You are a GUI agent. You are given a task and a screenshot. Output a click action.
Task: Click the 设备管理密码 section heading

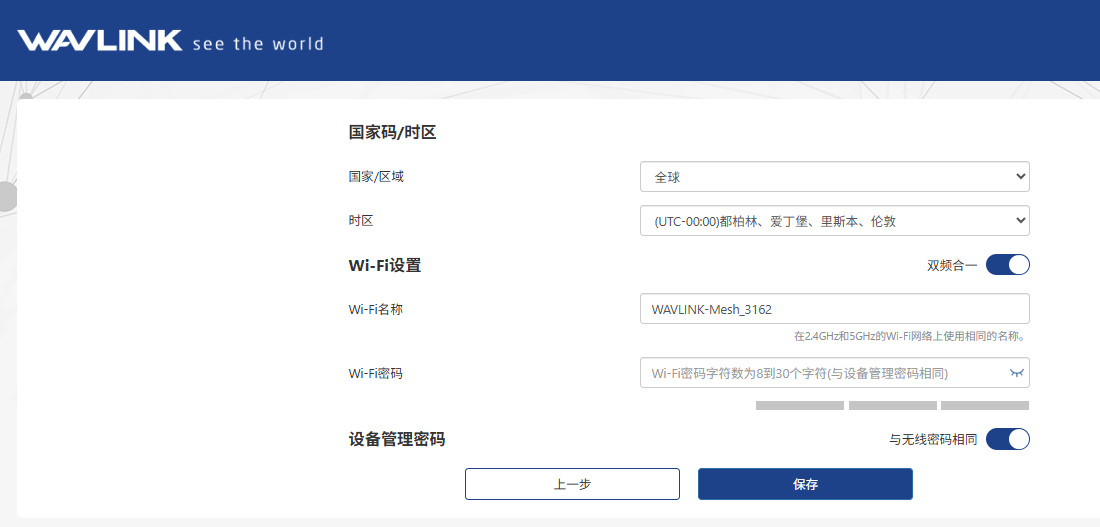(396, 439)
